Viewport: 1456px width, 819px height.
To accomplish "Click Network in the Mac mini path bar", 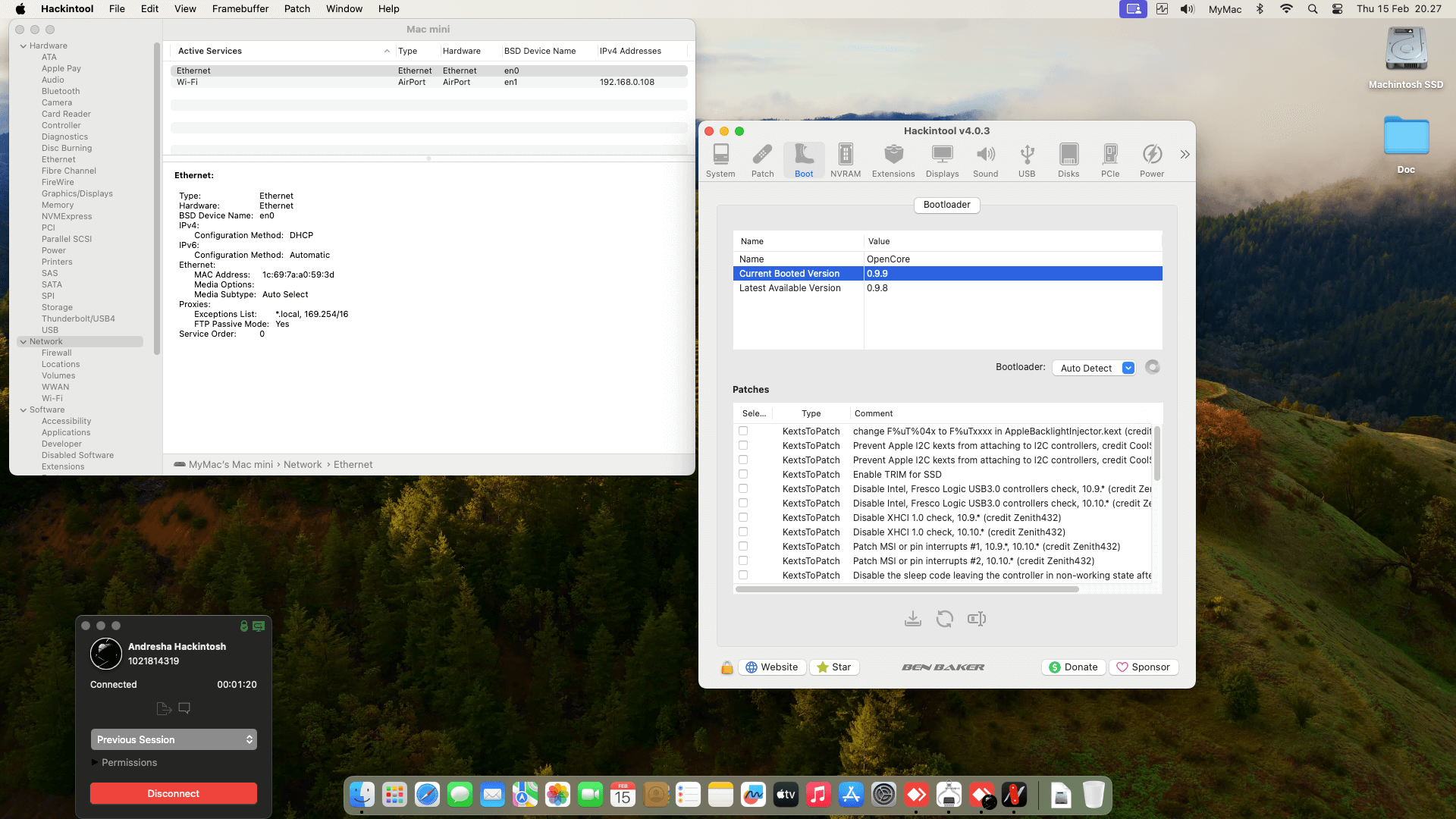I will (x=303, y=465).
